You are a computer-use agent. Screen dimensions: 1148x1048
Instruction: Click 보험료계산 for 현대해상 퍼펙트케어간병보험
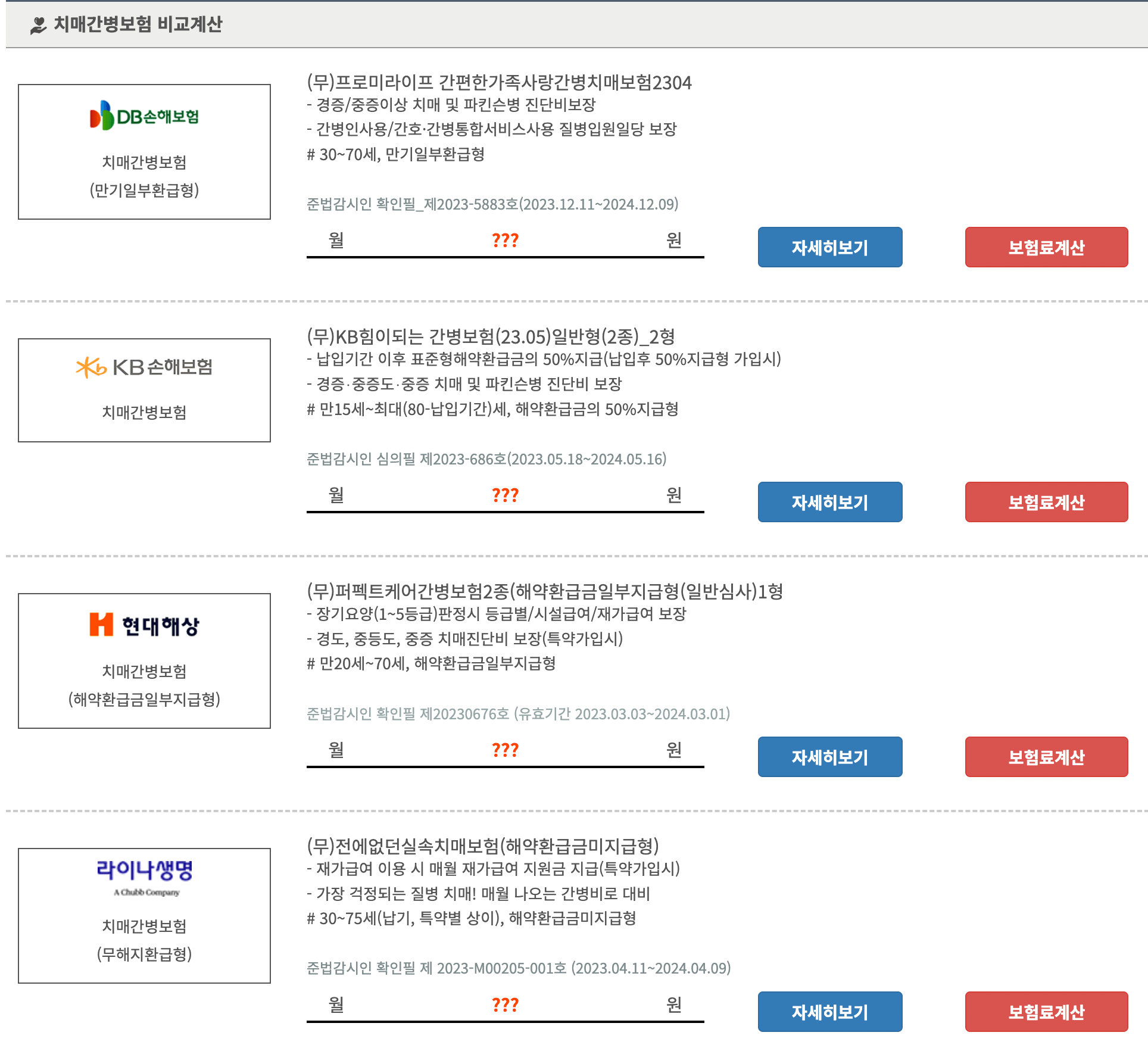click(x=1046, y=757)
